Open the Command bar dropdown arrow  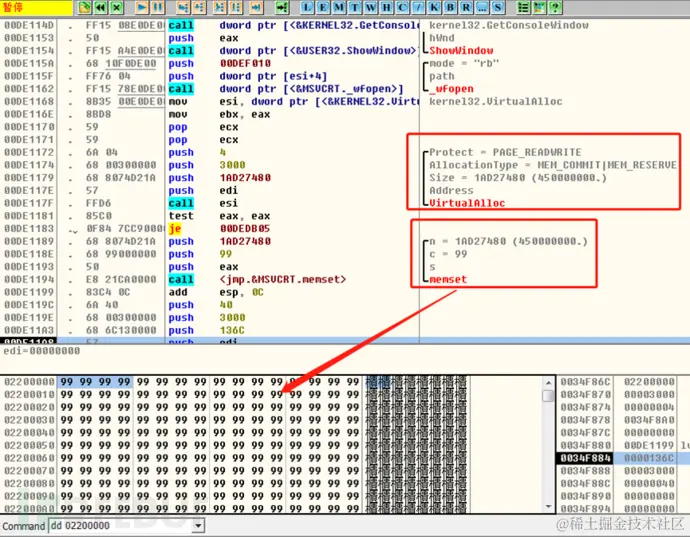(198, 526)
